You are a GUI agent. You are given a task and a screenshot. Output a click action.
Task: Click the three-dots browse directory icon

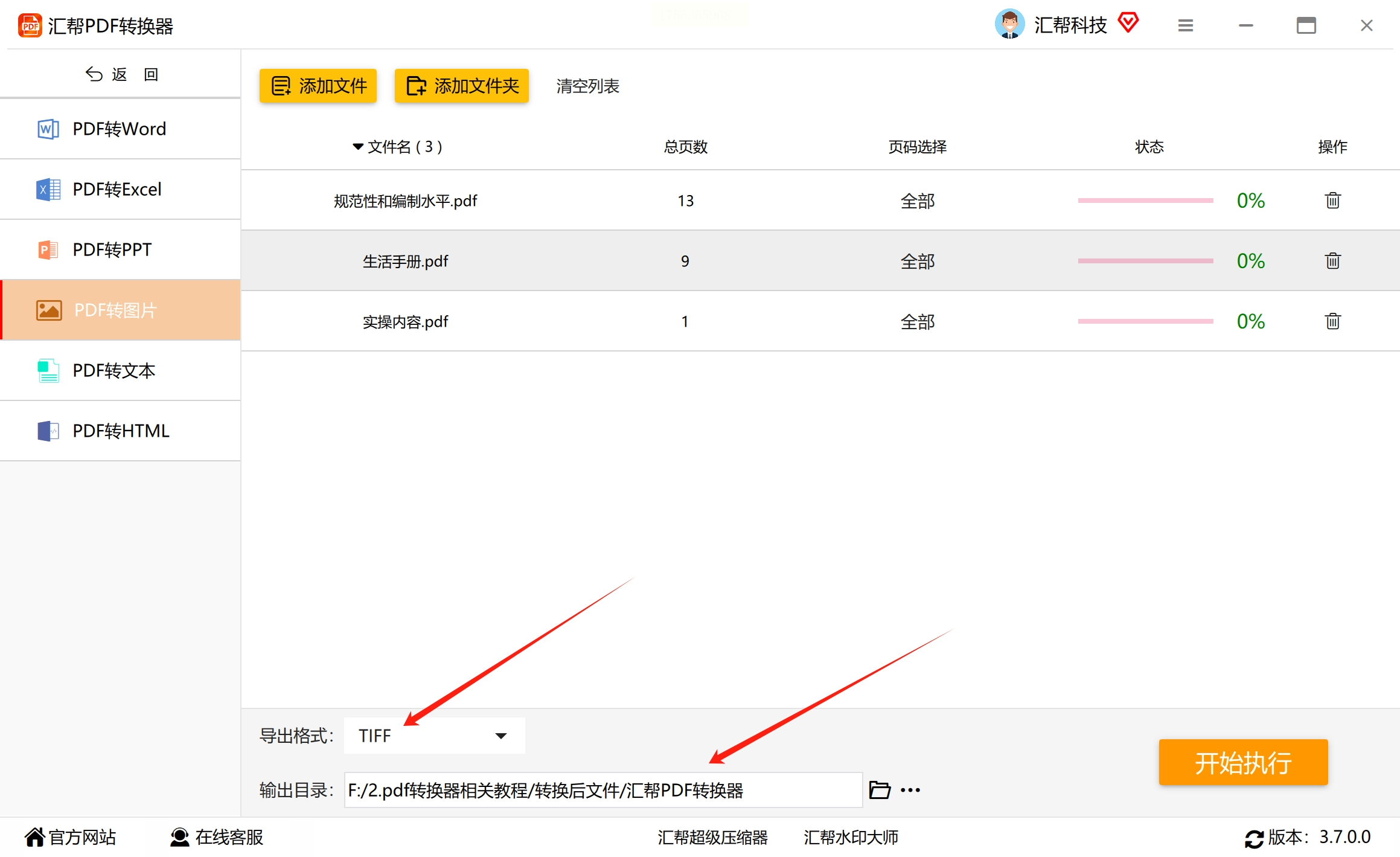[910, 789]
